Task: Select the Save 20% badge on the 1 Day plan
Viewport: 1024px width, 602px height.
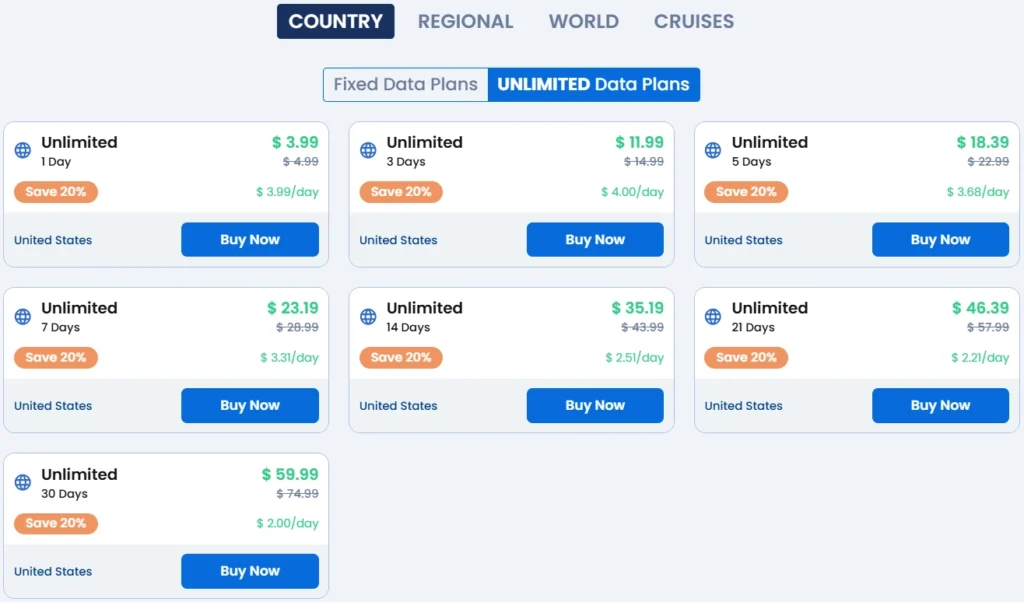Action: (55, 191)
